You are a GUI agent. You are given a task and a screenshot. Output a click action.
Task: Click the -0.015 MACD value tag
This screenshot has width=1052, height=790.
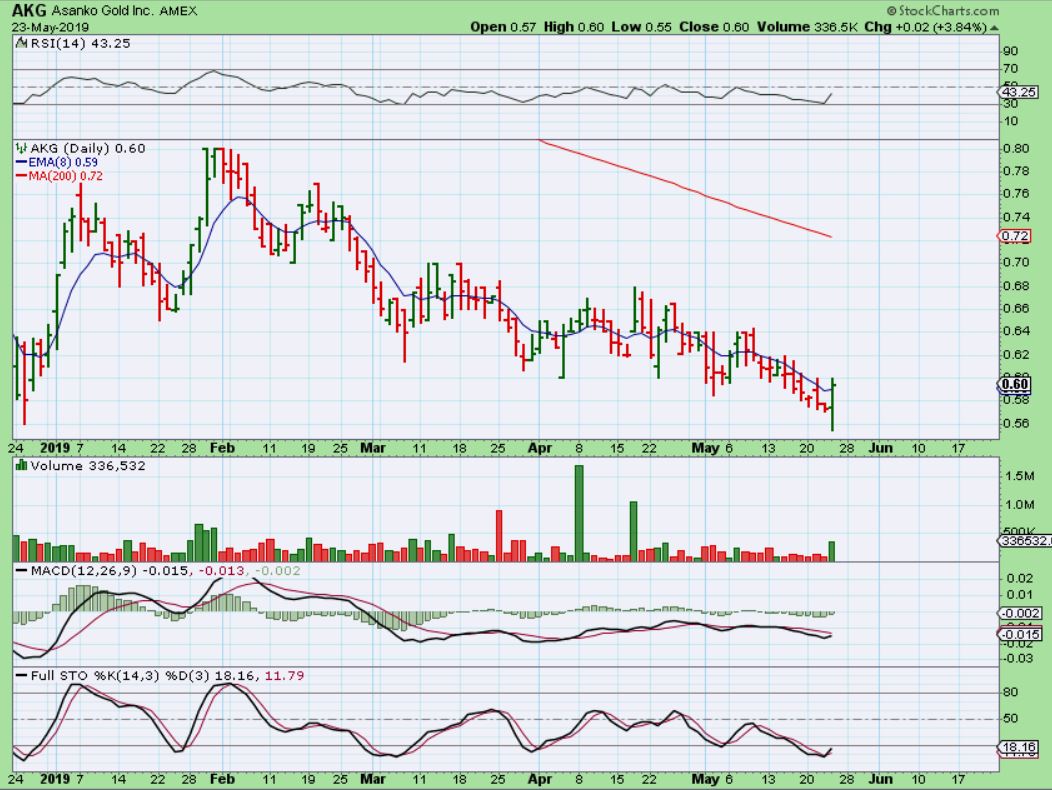pos(1021,634)
